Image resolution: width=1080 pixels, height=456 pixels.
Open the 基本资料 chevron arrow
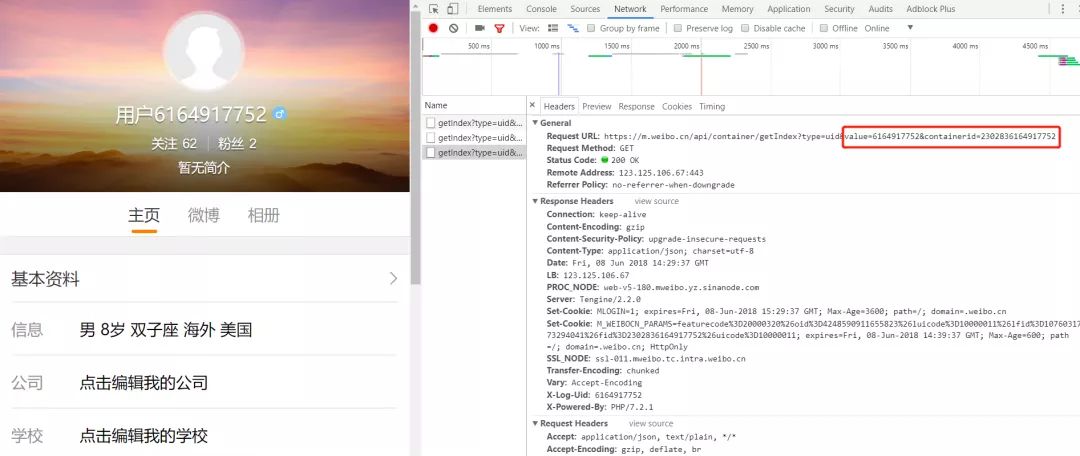pos(393,278)
